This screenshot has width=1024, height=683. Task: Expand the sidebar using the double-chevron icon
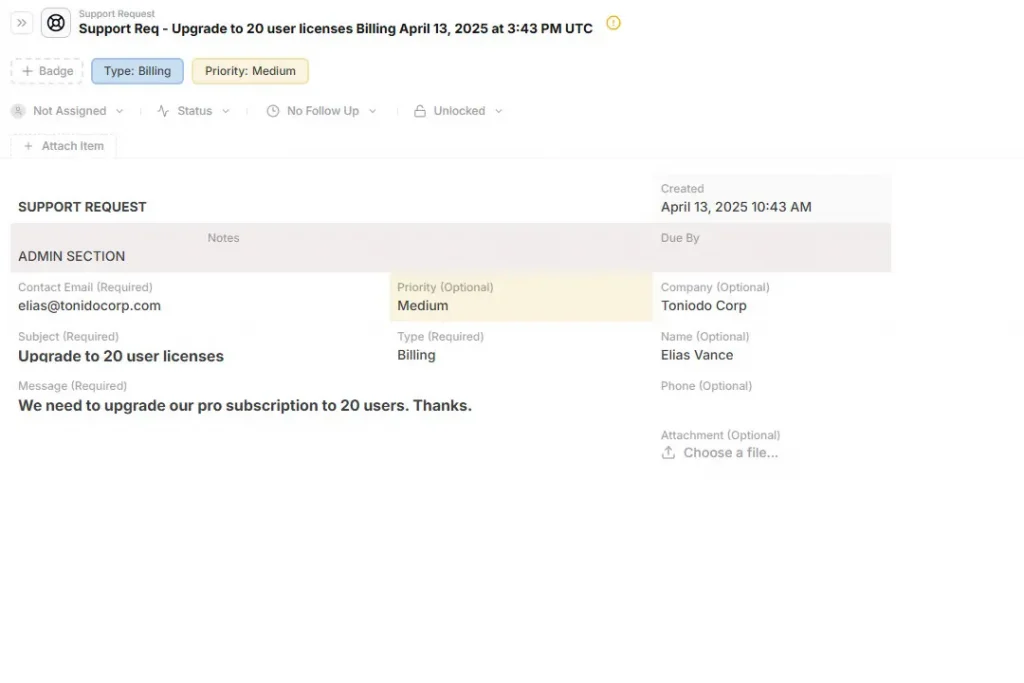click(x=21, y=22)
